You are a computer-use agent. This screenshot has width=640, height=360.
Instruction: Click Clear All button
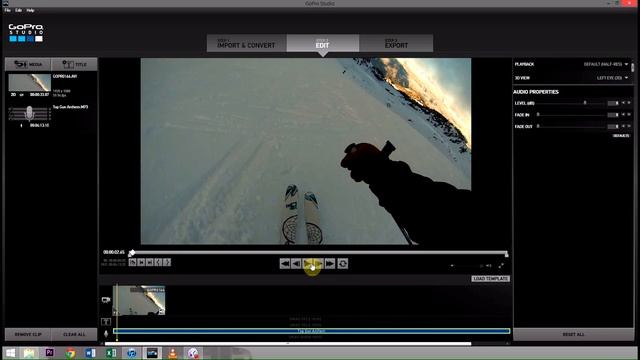(x=74, y=334)
